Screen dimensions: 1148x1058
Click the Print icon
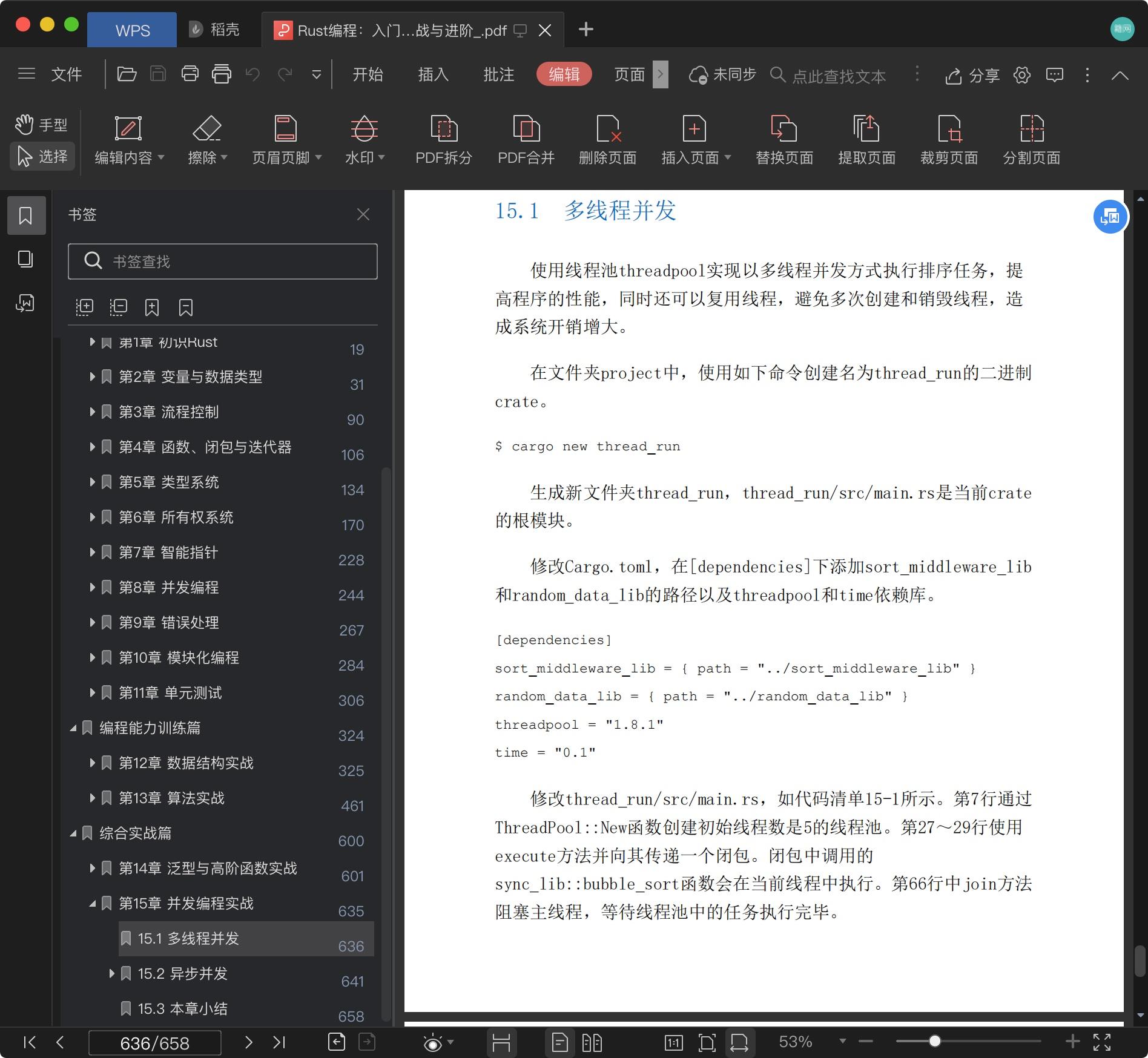[x=190, y=74]
